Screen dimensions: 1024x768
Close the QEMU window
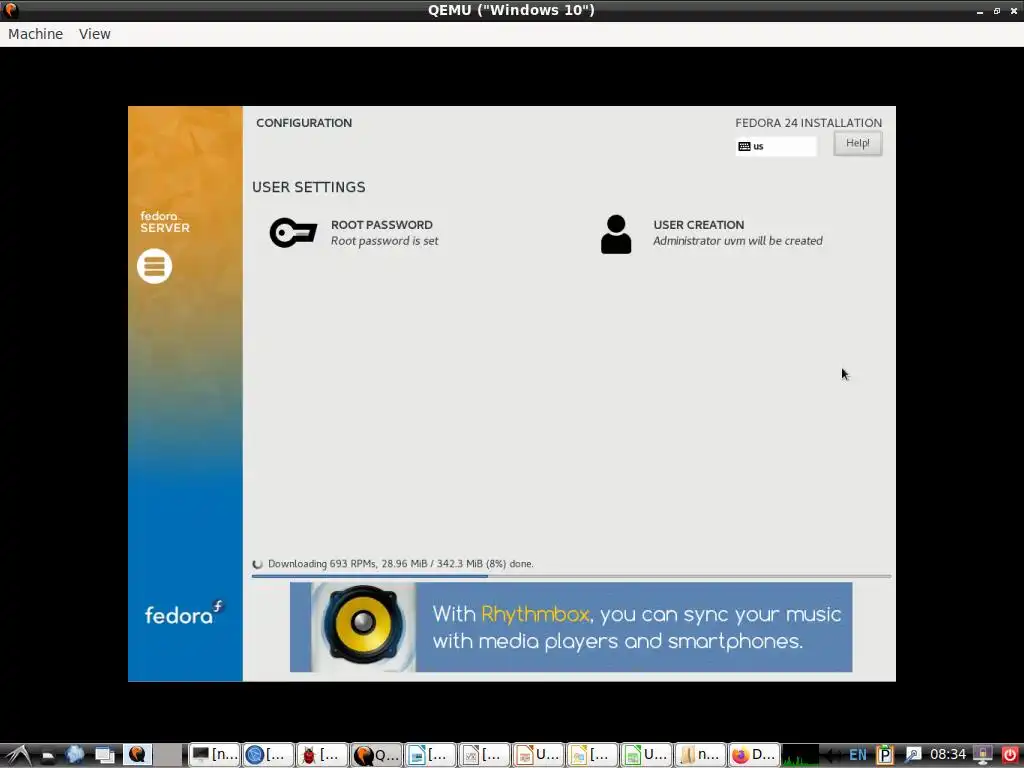click(x=1014, y=11)
